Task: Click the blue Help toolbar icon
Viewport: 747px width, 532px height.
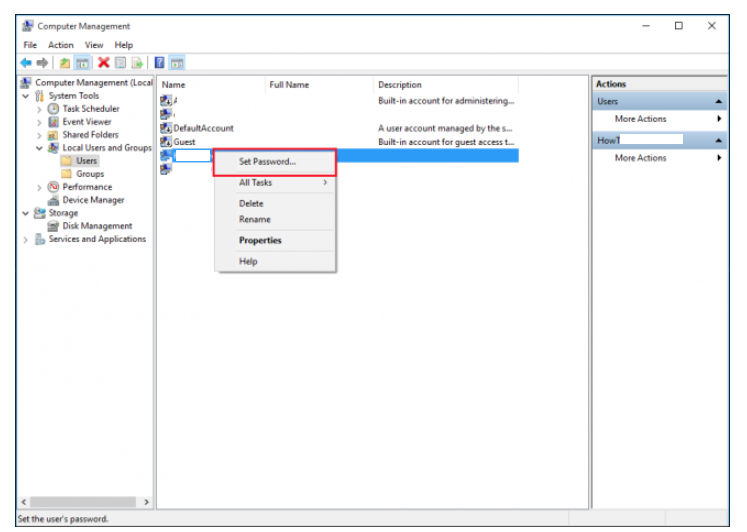Action: pyautogui.click(x=160, y=63)
